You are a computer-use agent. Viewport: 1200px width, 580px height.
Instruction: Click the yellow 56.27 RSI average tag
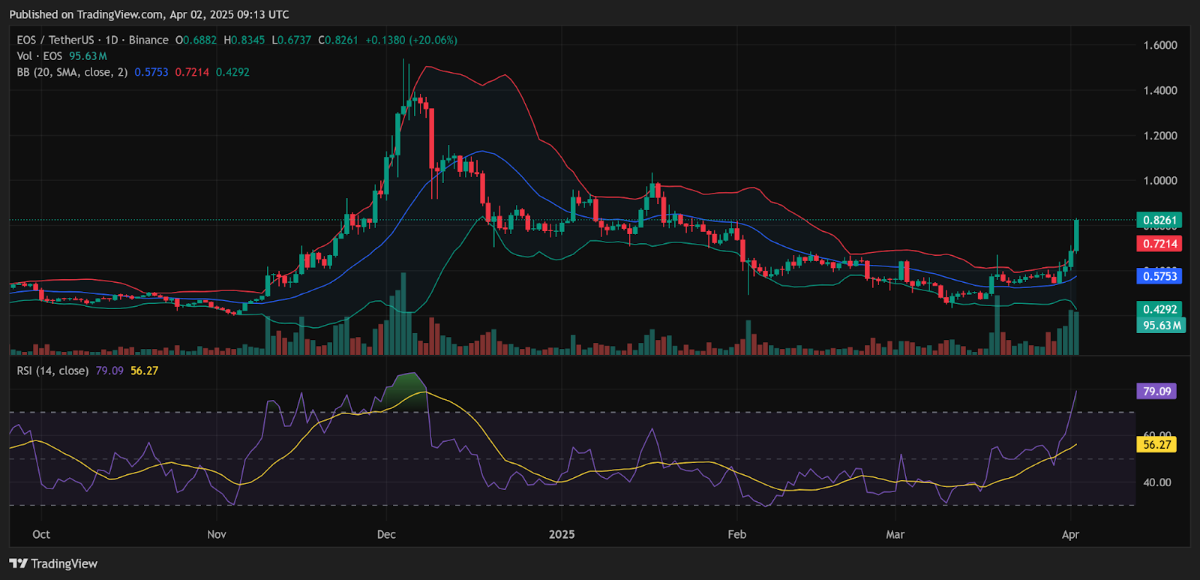point(1160,443)
